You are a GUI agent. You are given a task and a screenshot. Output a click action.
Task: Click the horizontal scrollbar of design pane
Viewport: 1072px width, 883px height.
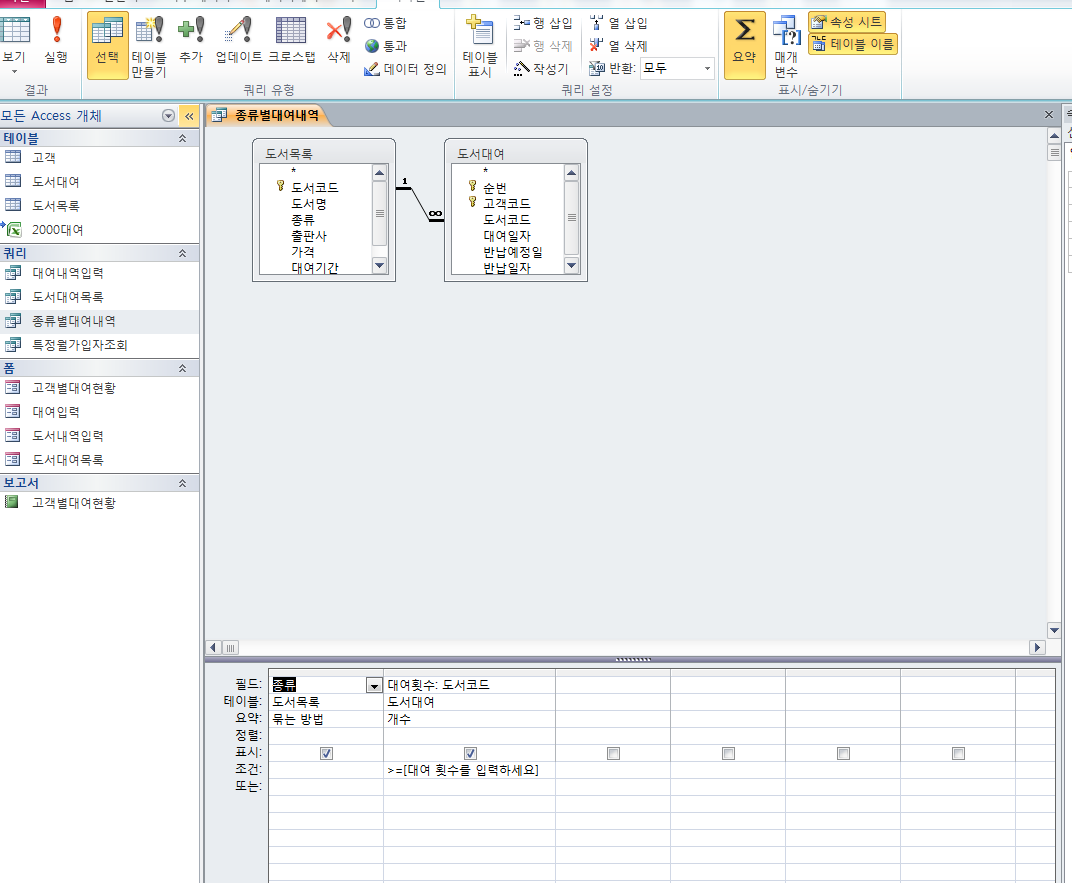[630, 648]
